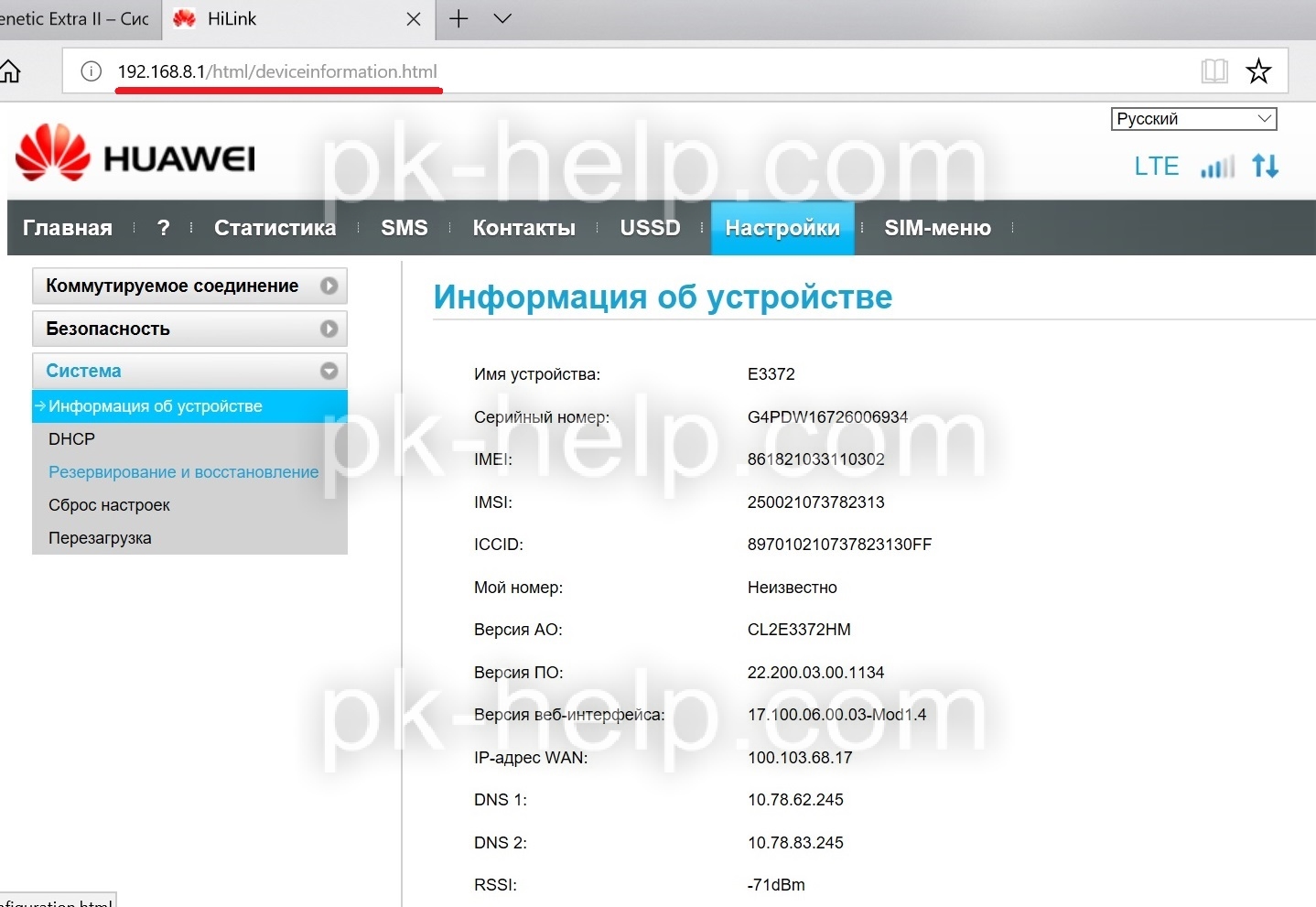Open the Контакты tab
This screenshot has height=907, width=1316.
point(524,228)
